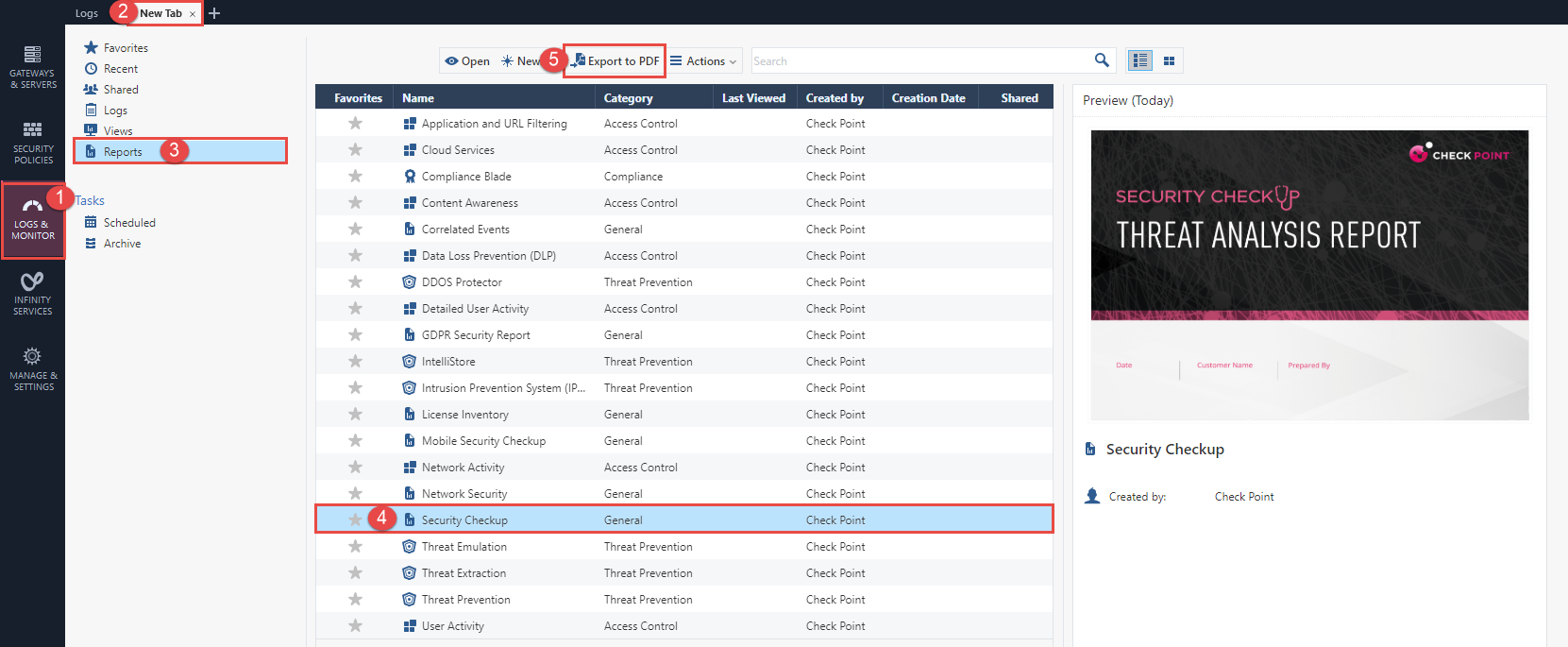Select the Threat Extraction report
Image resolution: width=1568 pixels, height=647 pixels.
684,572
